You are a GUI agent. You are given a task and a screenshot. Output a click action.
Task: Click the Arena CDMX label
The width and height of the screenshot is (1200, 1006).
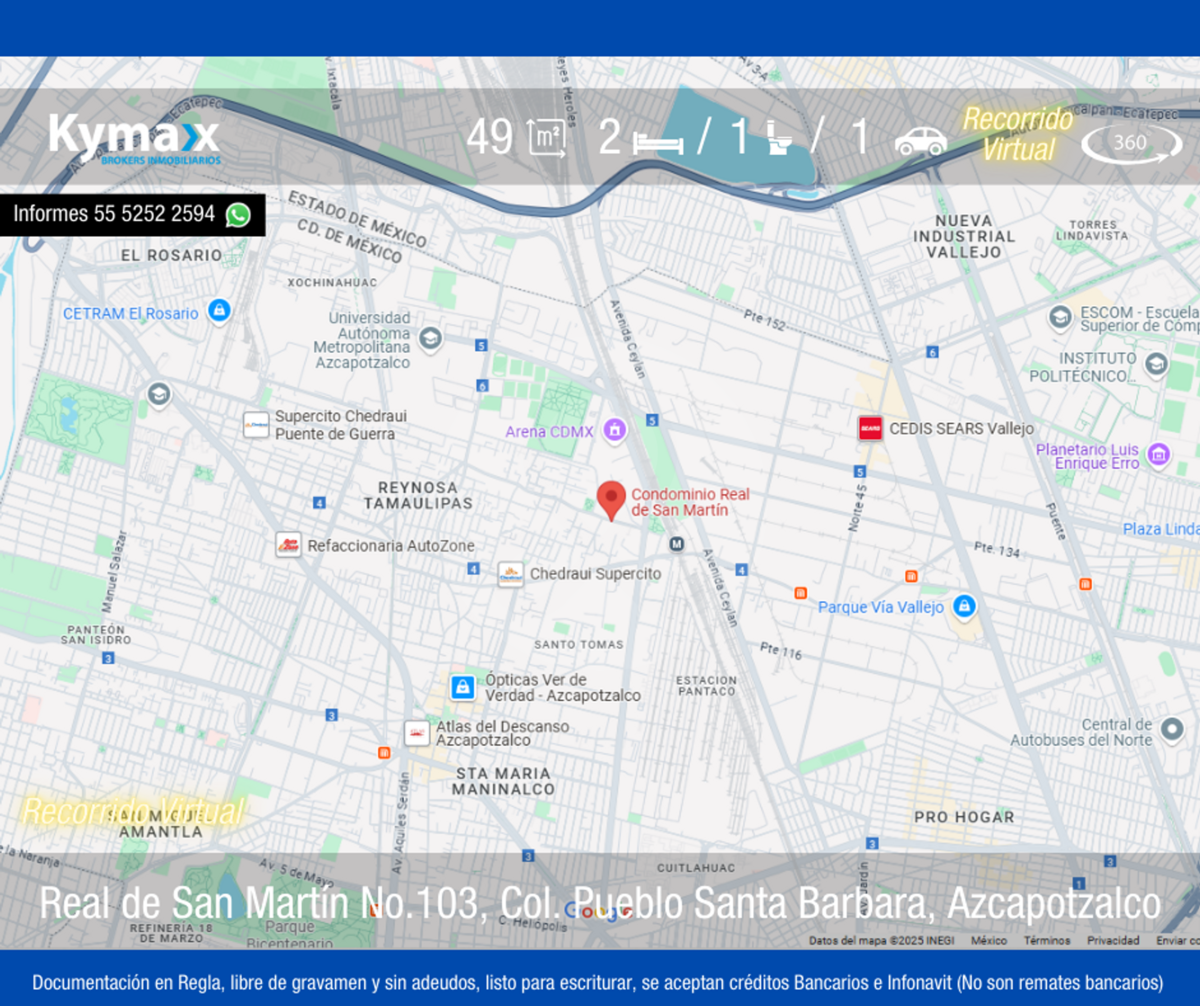pos(549,432)
